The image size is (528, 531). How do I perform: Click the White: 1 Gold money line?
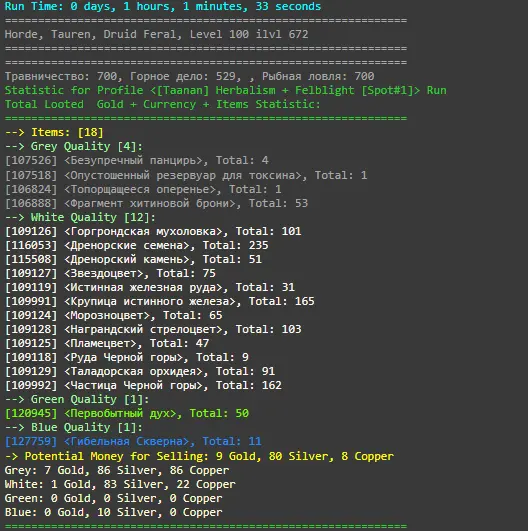(x=120, y=484)
